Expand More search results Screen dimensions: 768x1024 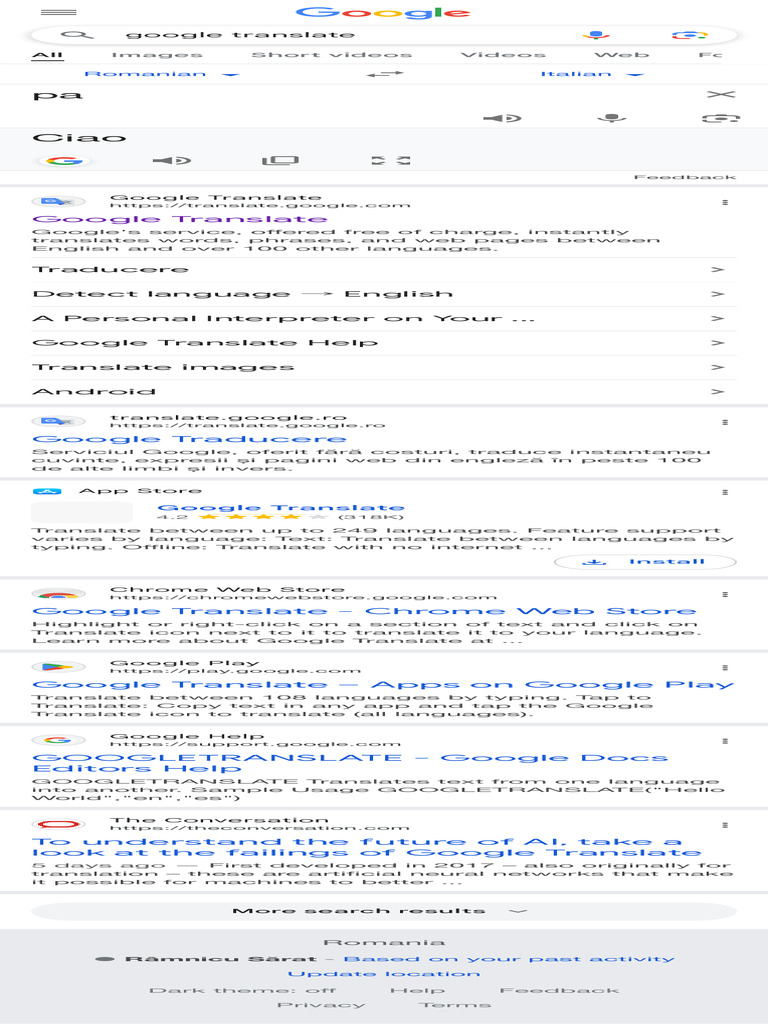pyautogui.click(x=384, y=911)
